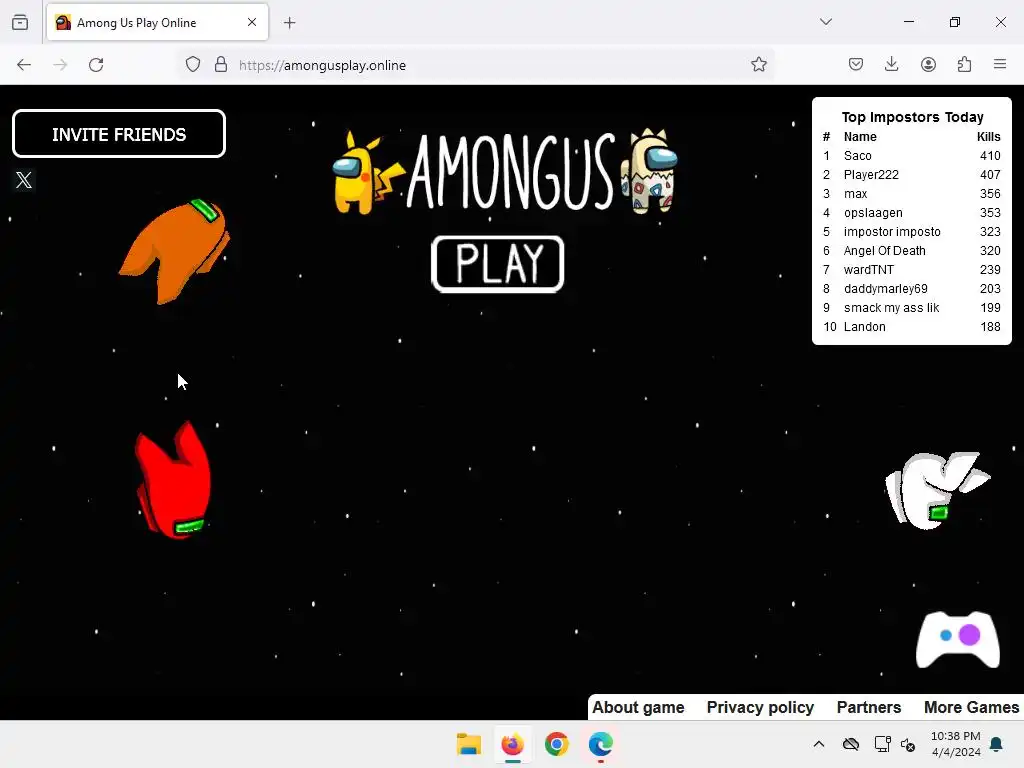This screenshot has height=768, width=1024.
Task: Go back with the browser back arrow
Action: point(24,65)
